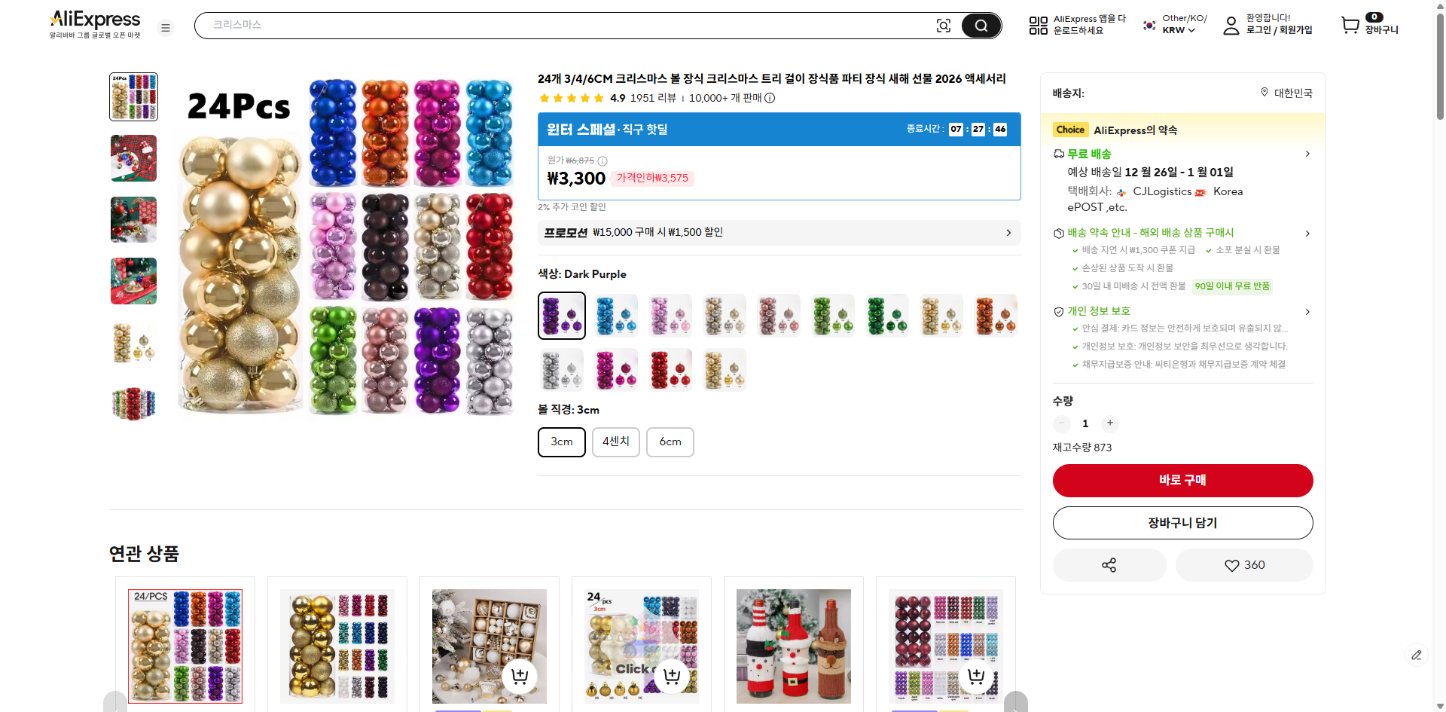This screenshot has width=1446, height=712.
Task: Add to wishlist with heart icon
Action: tap(1244, 565)
